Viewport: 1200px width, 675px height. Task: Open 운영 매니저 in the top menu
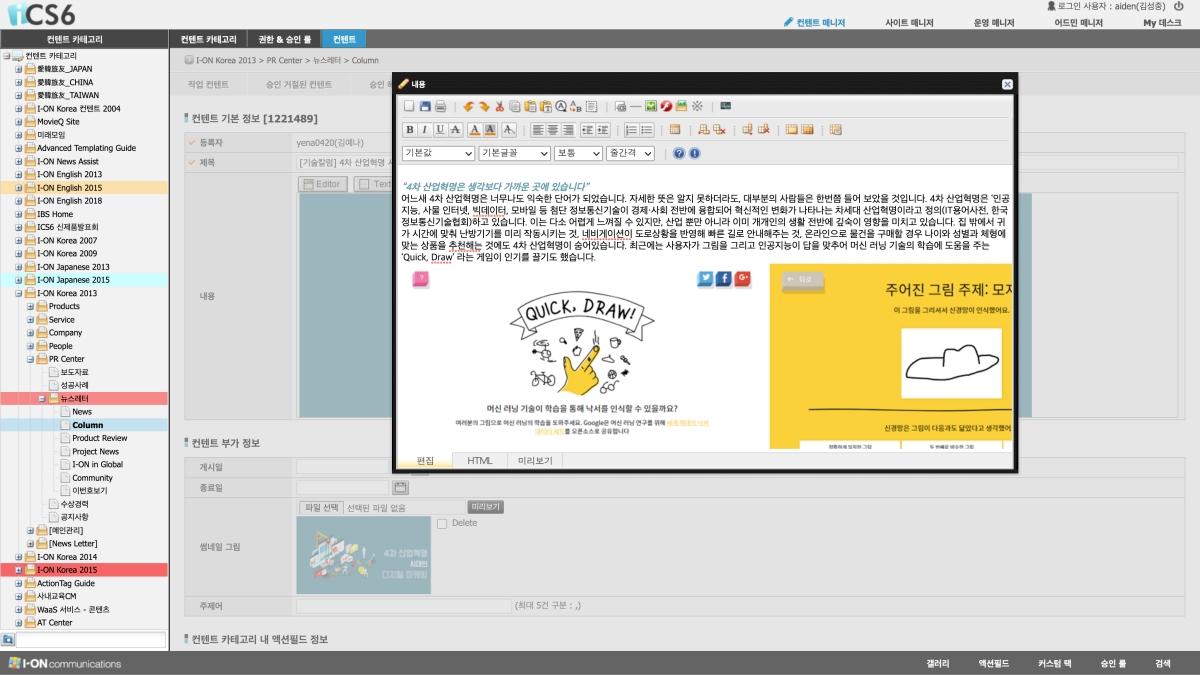[x=994, y=22]
